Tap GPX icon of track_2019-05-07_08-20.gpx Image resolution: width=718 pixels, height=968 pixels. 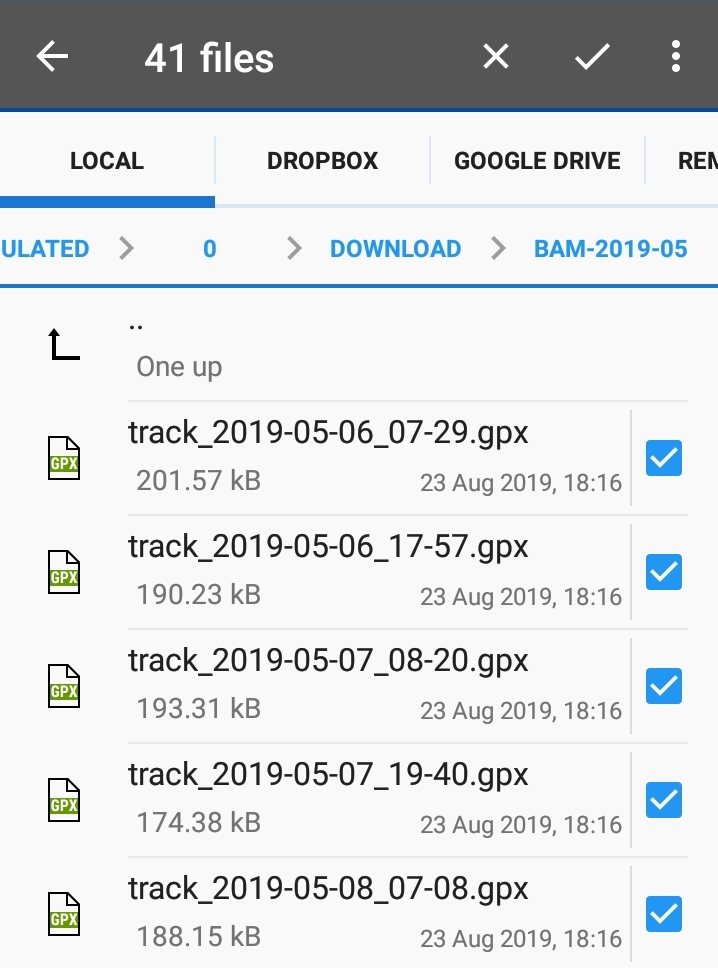coord(64,686)
